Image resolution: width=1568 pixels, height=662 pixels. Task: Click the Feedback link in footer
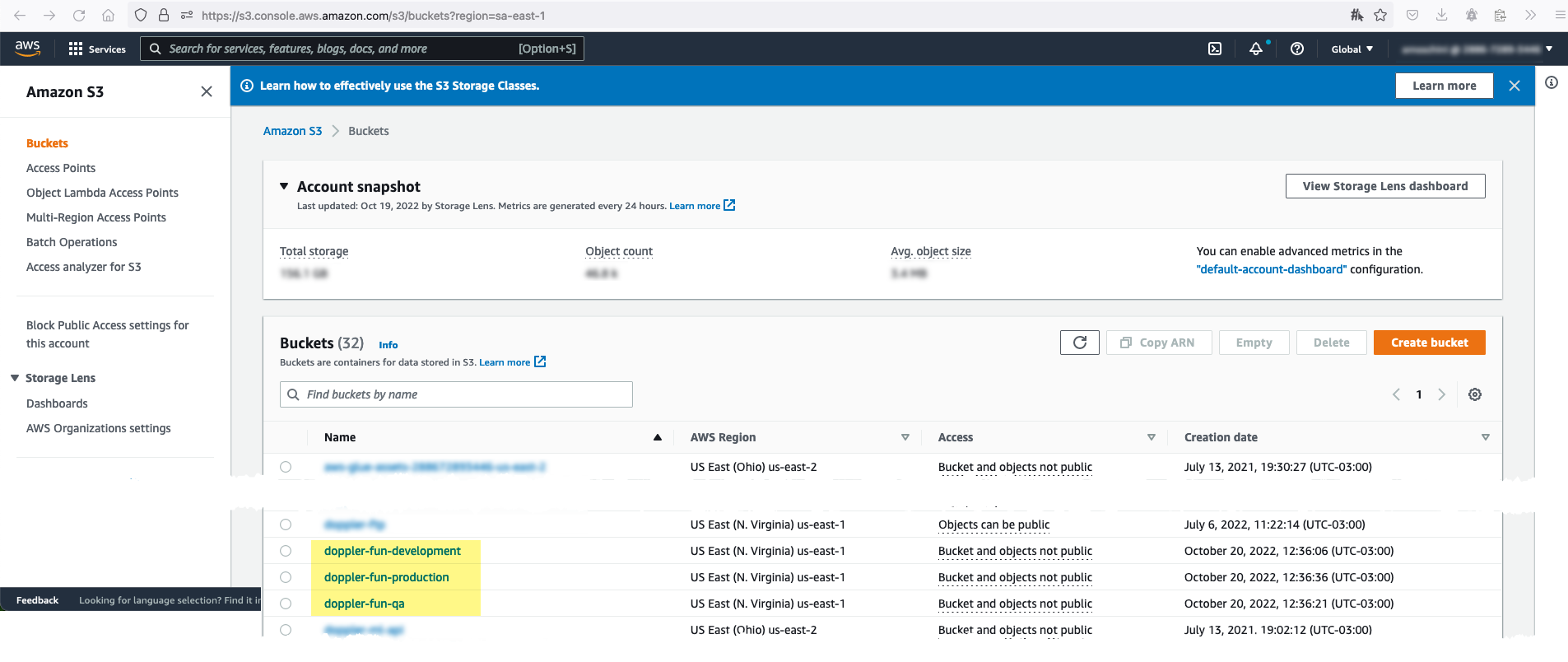click(x=37, y=600)
